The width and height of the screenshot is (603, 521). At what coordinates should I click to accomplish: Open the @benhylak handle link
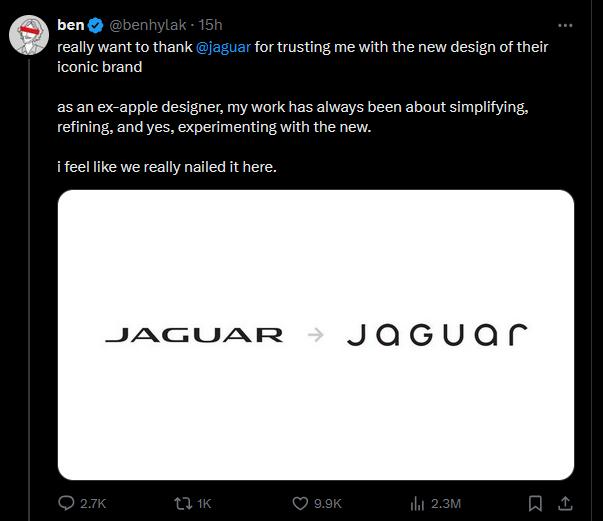click(148, 25)
